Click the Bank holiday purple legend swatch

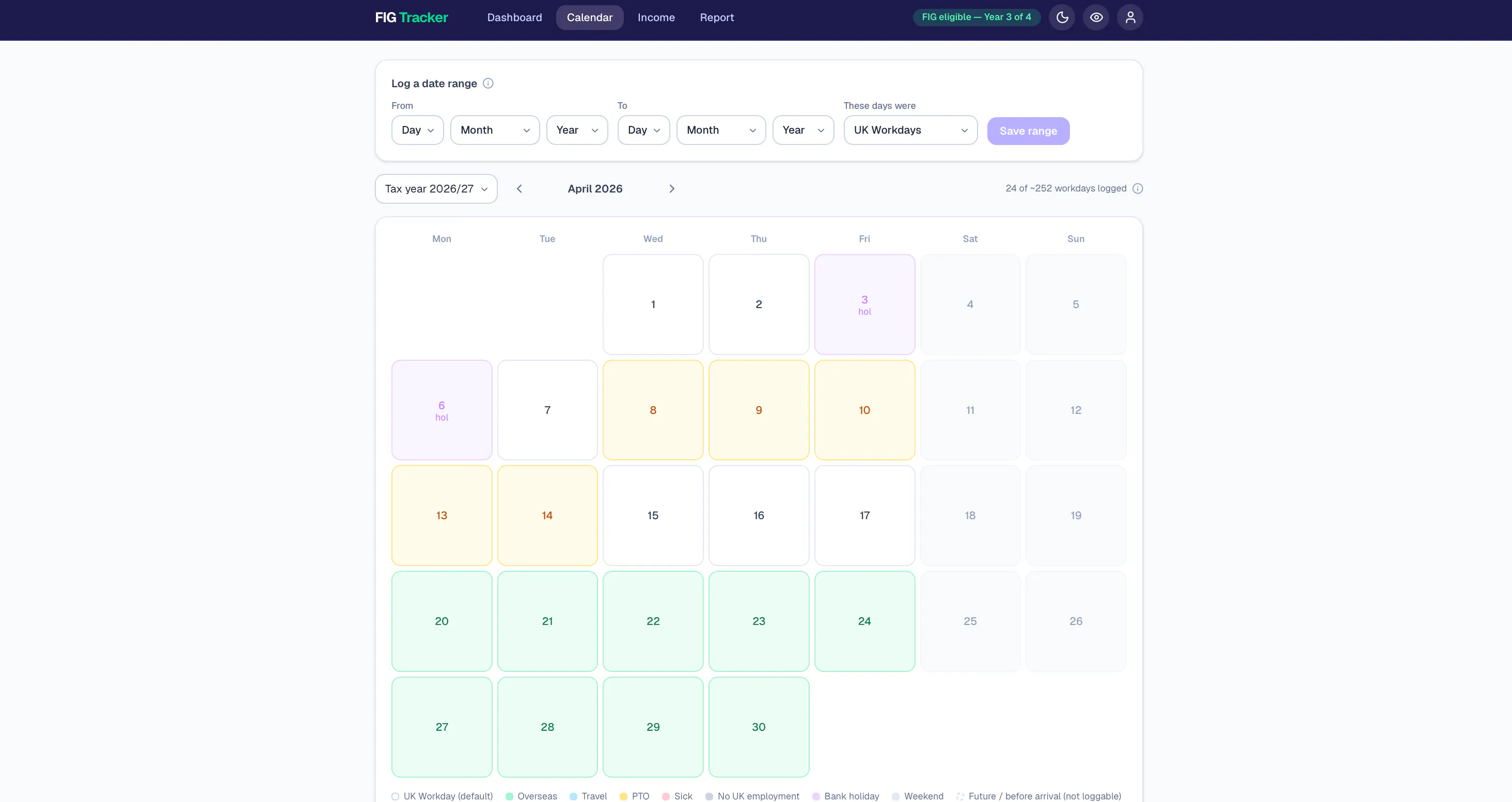816,796
